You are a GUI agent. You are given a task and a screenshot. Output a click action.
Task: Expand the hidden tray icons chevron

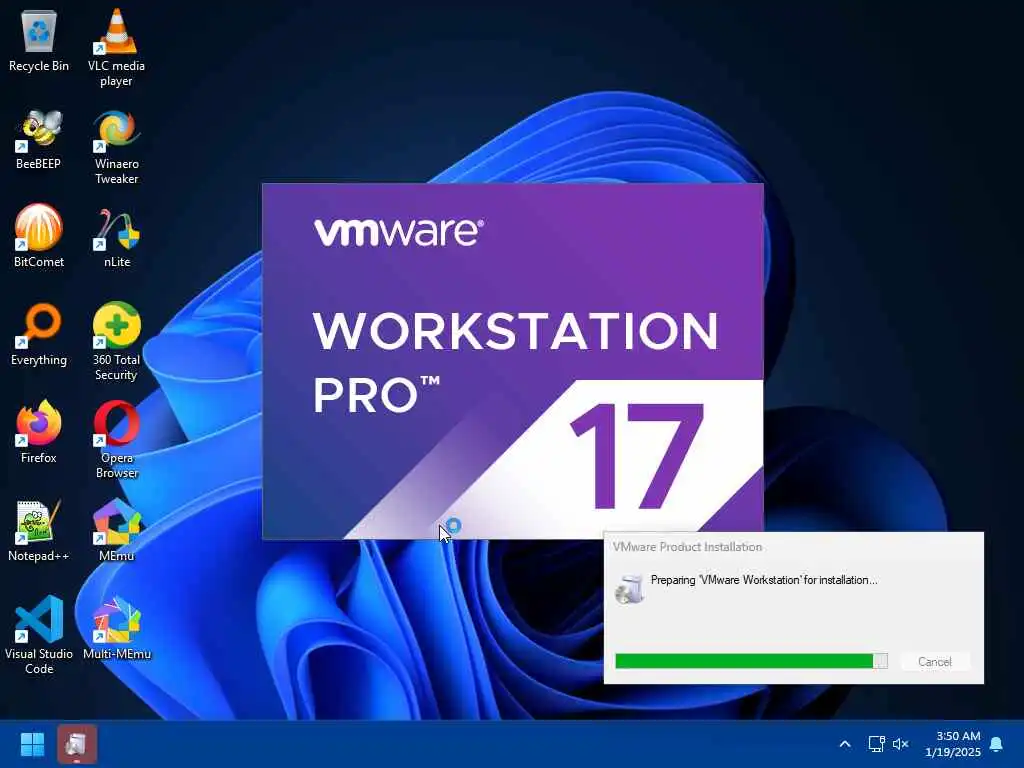[x=844, y=744]
